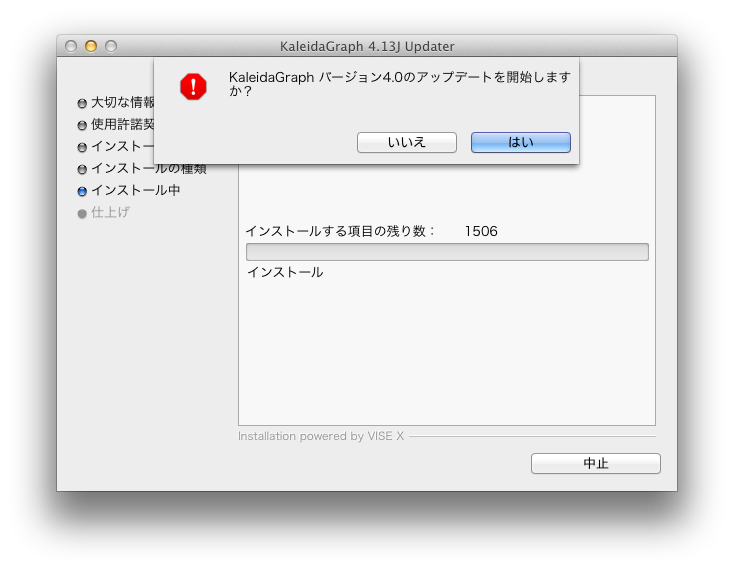Click the update confirmation message text

(399, 83)
